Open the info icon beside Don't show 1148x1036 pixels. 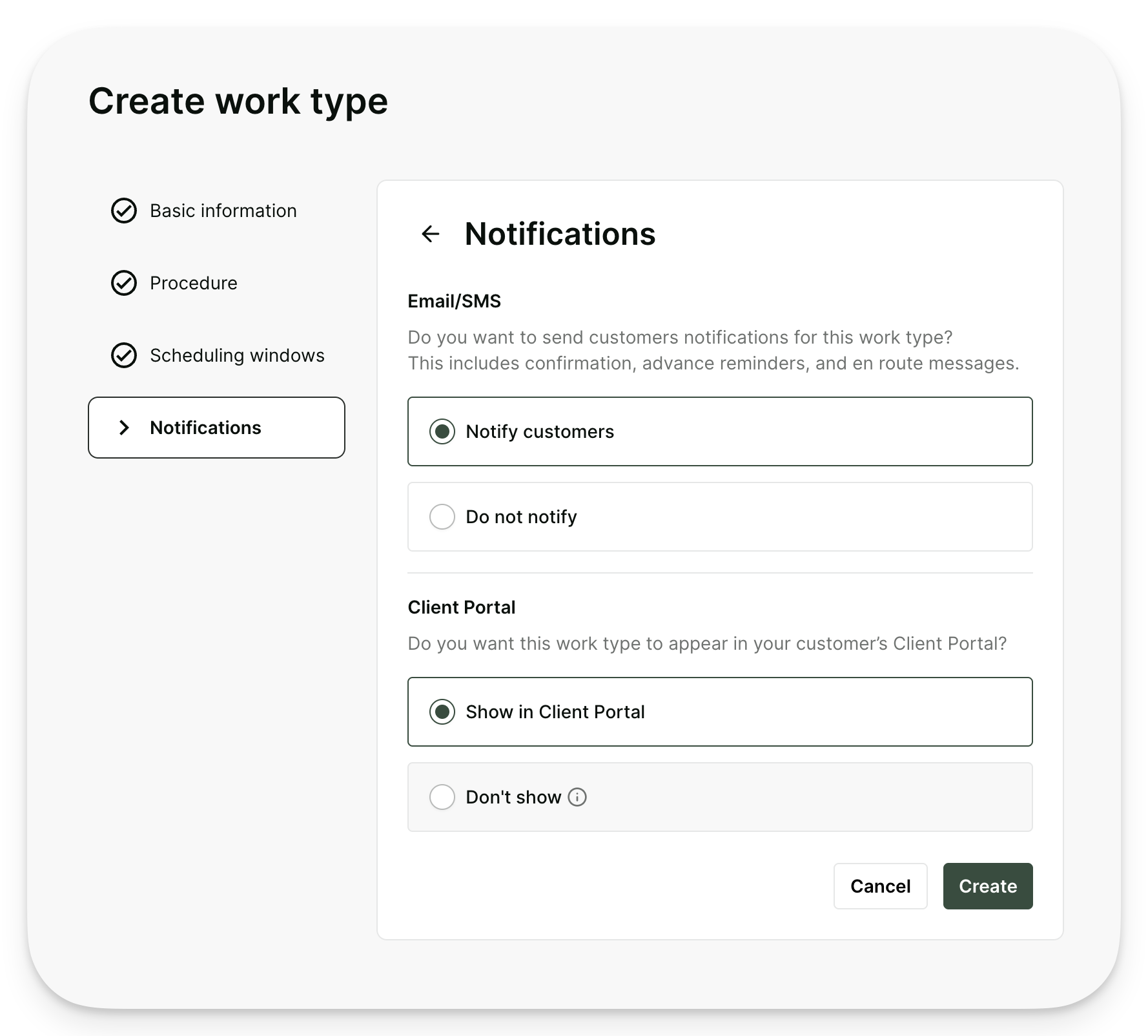577,797
